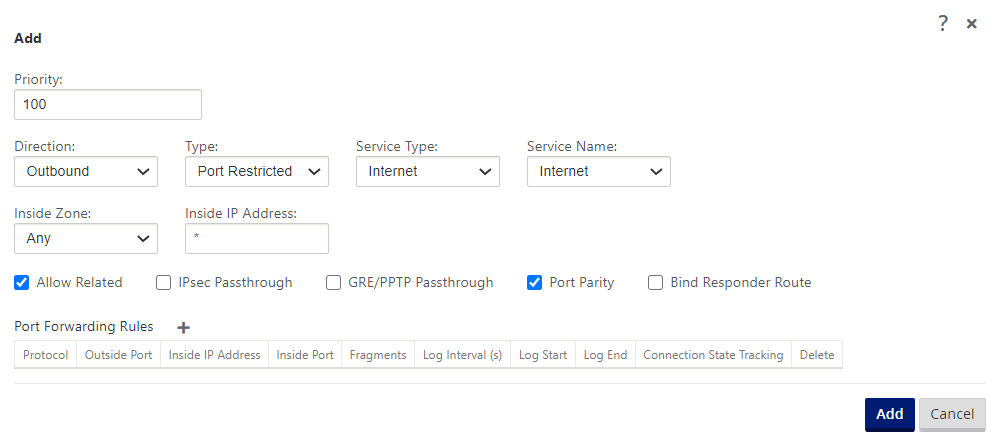The width and height of the screenshot is (997, 443).
Task: Open the Service Name dropdown
Action: [x=599, y=172]
